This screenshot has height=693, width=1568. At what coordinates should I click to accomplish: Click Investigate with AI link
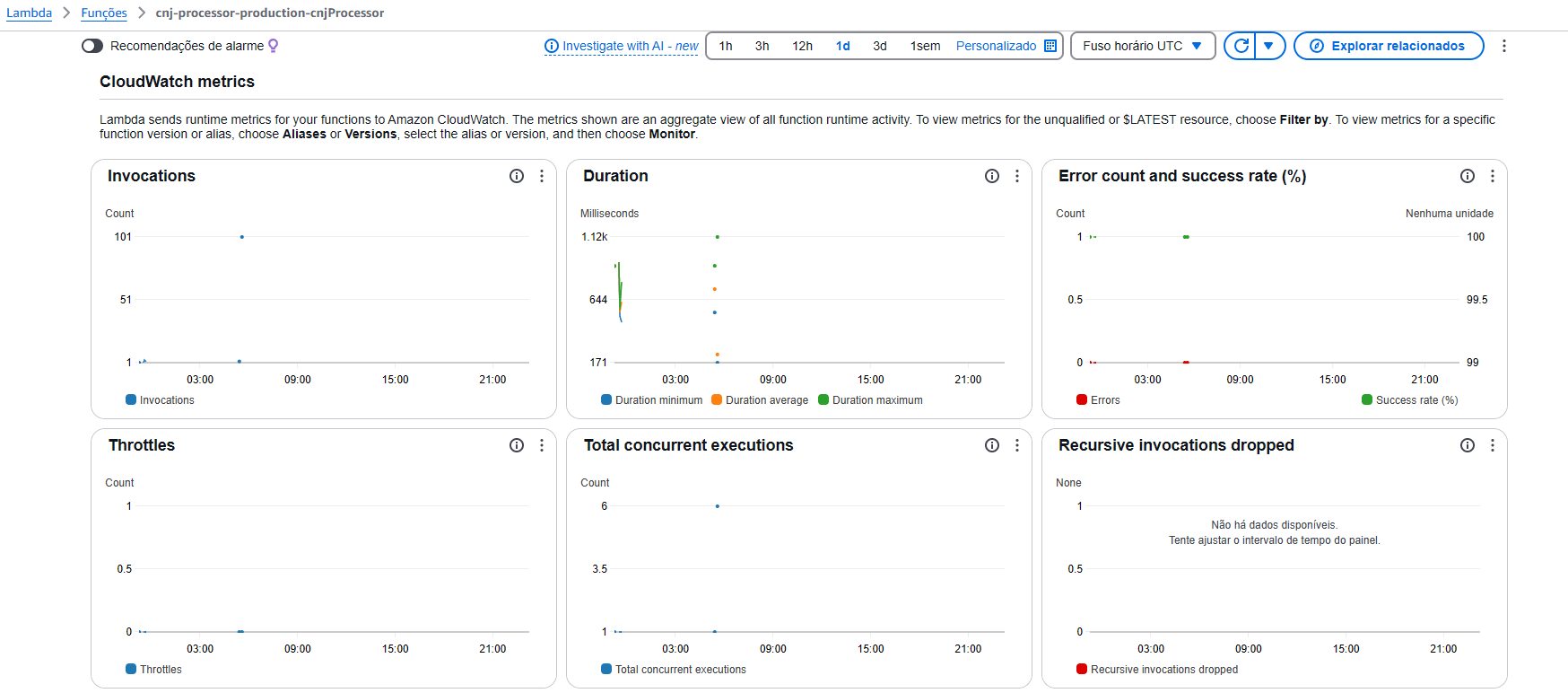[621, 46]
